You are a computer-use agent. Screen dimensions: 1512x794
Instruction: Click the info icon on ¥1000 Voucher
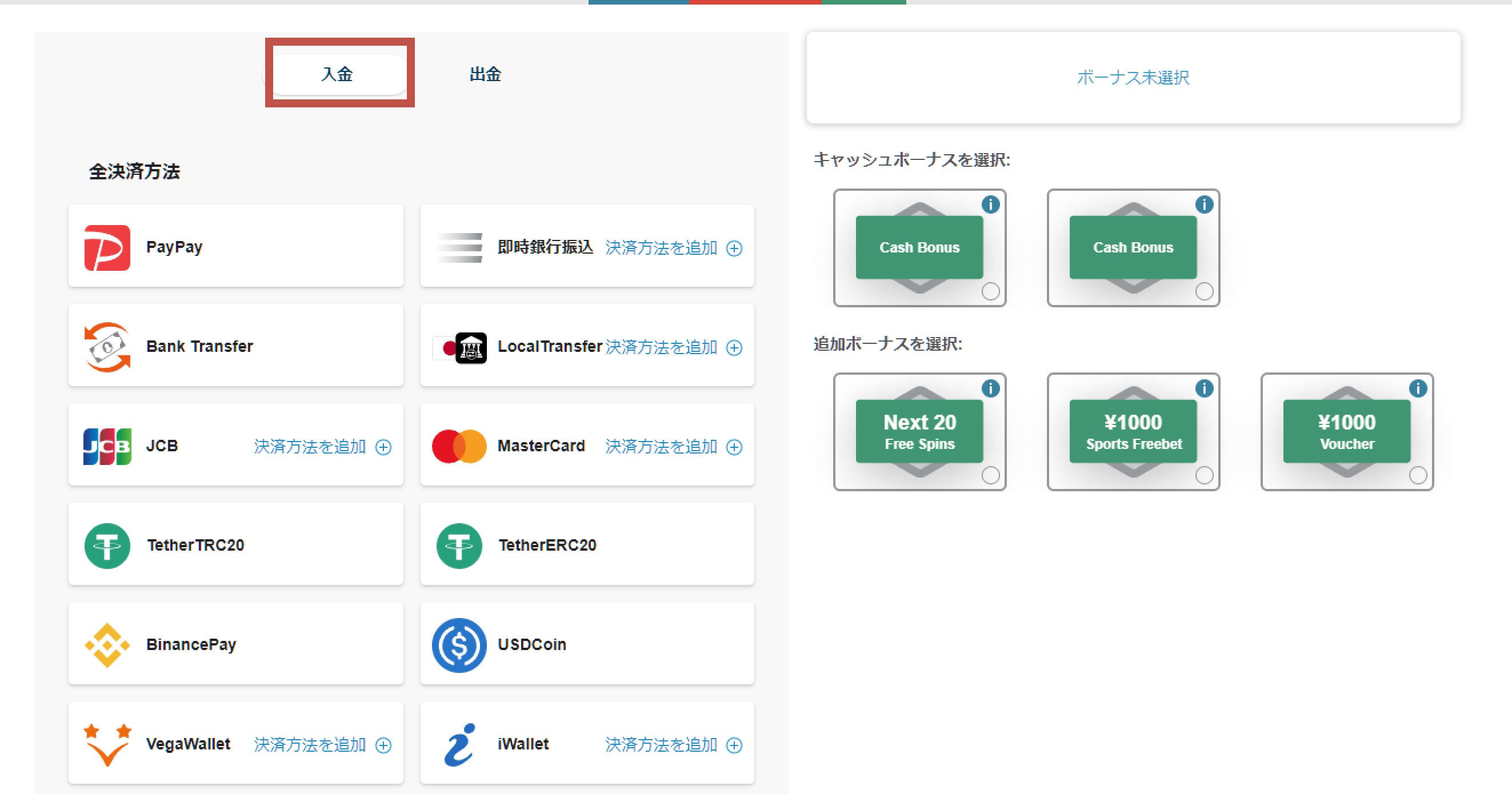point(1419,388)
